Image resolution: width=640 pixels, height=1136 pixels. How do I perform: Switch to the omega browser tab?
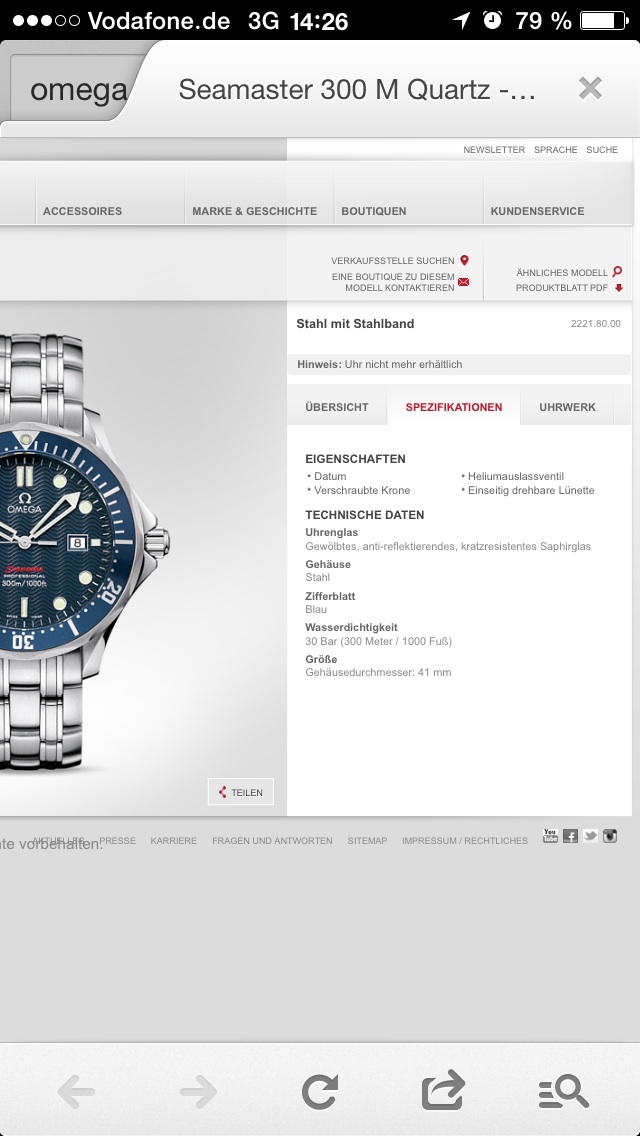[78, 90]
